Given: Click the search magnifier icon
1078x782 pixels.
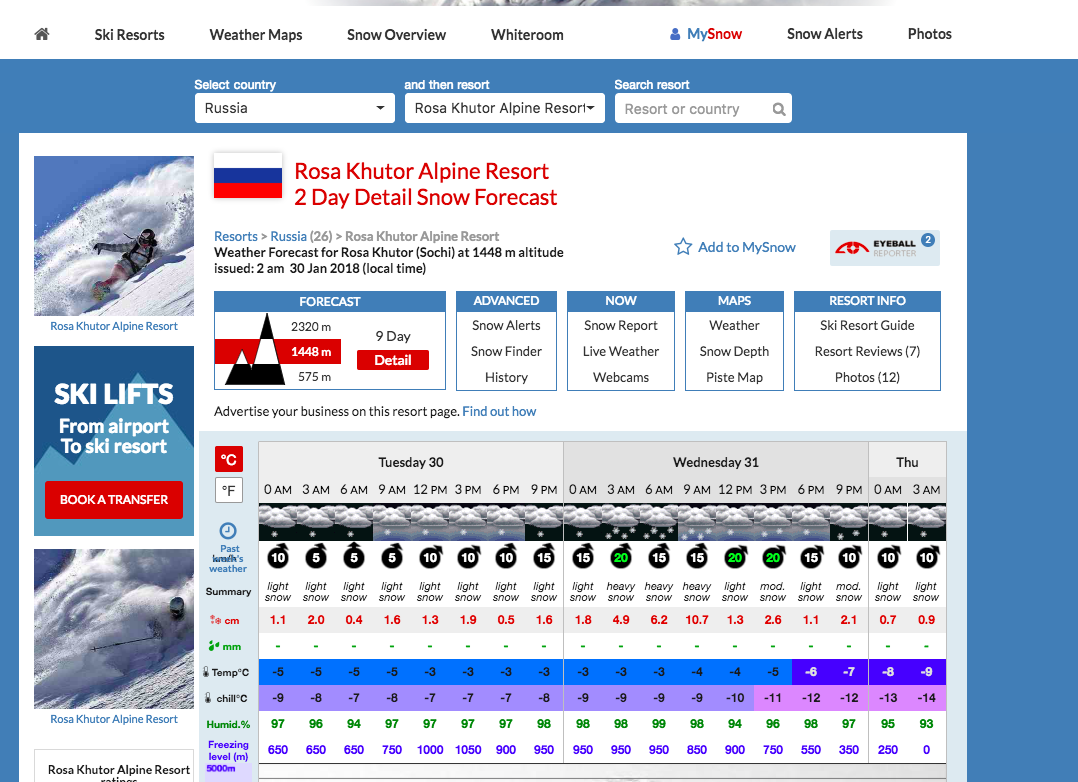Looking at the screenshot, I should click(778, 109).
